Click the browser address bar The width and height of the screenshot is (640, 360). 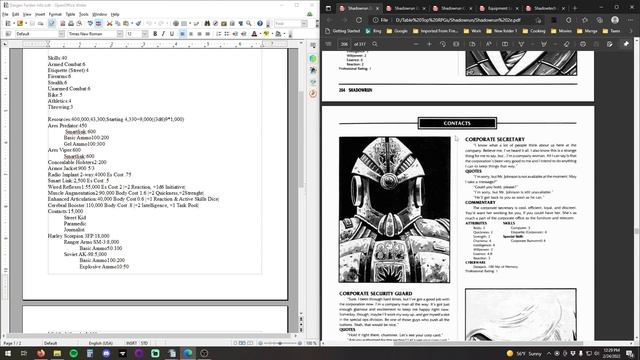(457, 20)
